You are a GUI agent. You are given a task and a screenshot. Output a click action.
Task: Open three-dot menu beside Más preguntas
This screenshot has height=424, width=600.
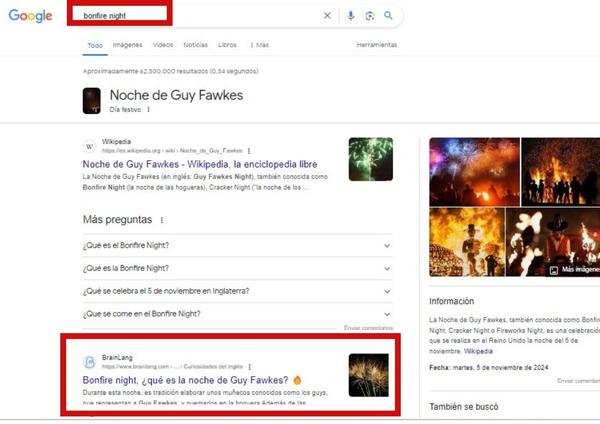click(x=162, y=220)
